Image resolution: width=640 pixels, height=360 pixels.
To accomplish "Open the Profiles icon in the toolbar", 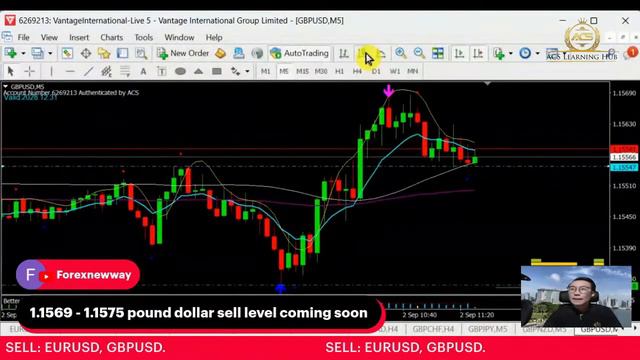I will pyautogui.click(x=38, y=53).
